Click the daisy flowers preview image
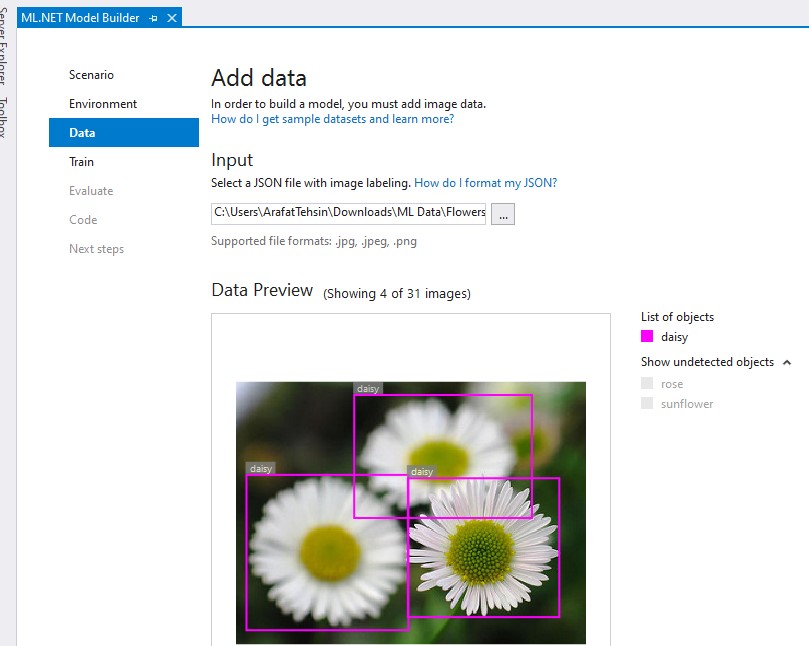The width and height of the screenshot is (809, 646). coord(410,510)
